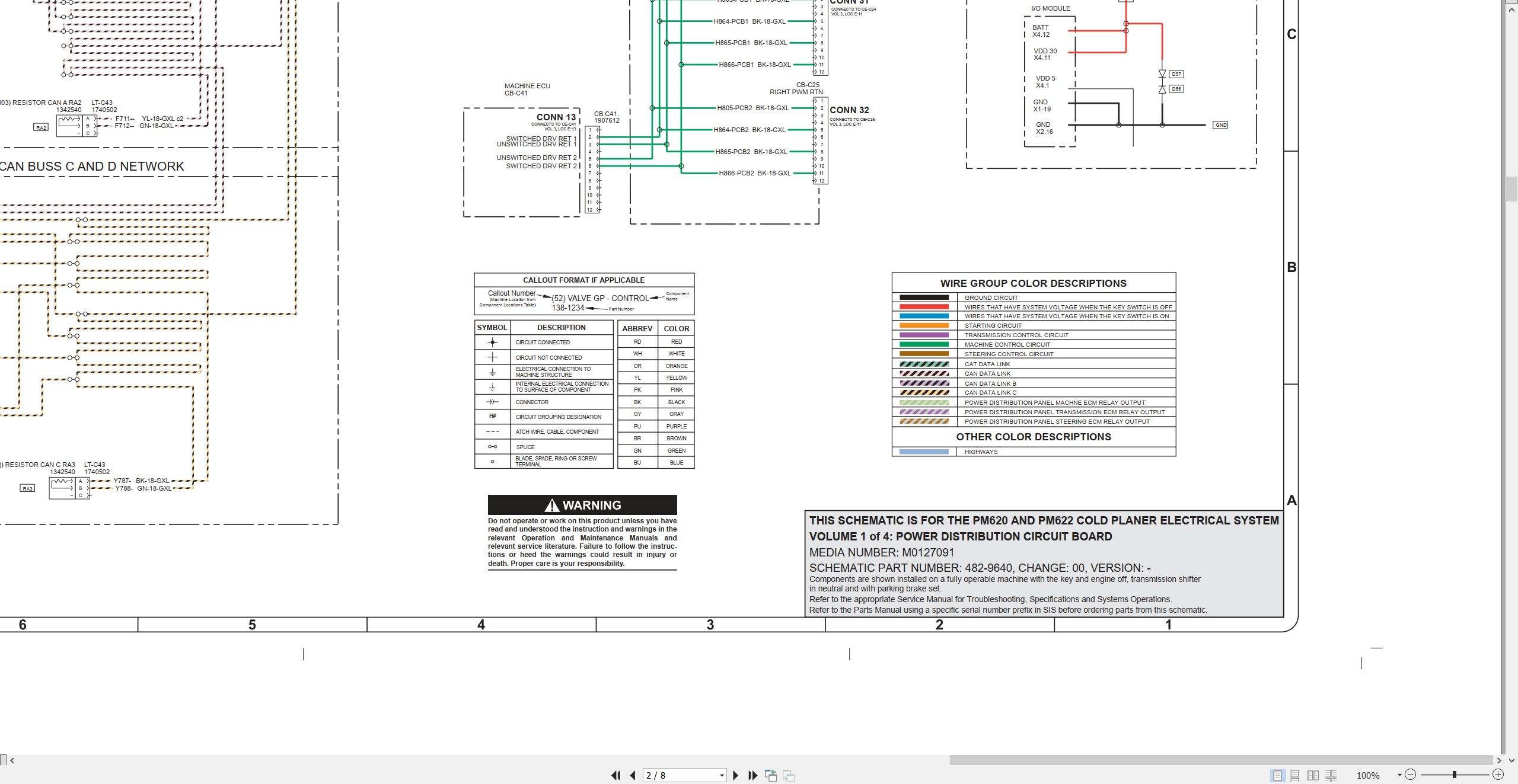The image size is (1518, 784).
Task: Click 'OTHER COLOR DESCRIPTIONS' heading
Action: (x=1034, y=437)
